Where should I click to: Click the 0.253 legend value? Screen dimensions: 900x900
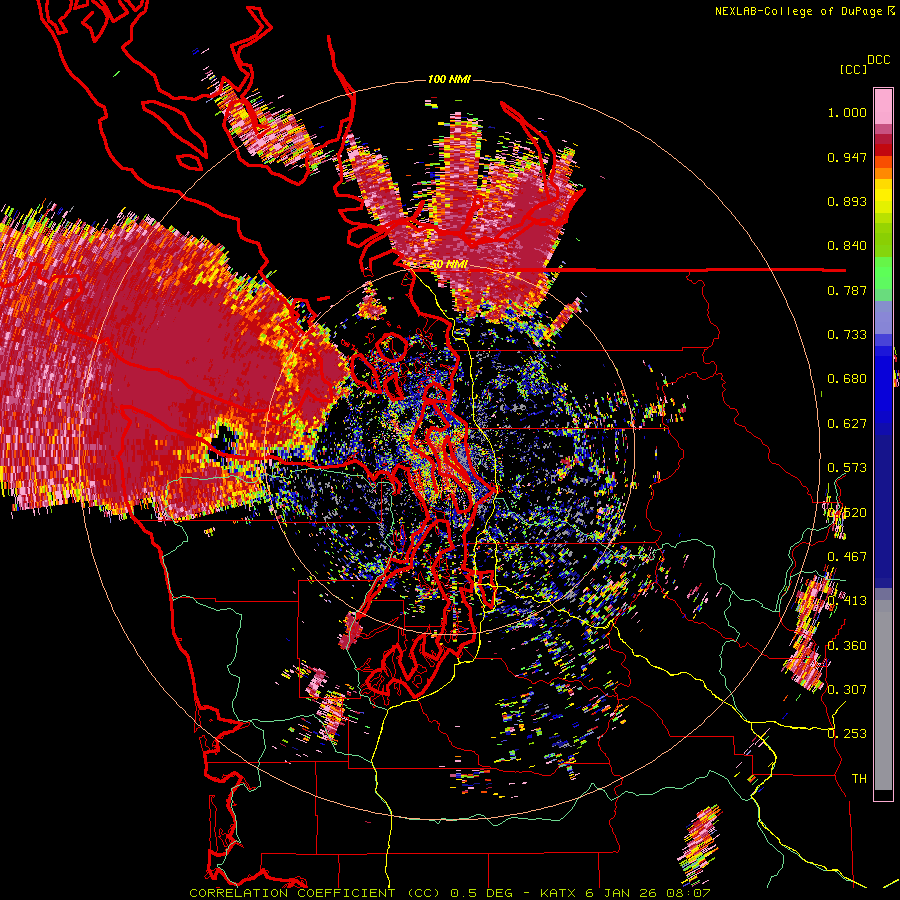point(847,734)
